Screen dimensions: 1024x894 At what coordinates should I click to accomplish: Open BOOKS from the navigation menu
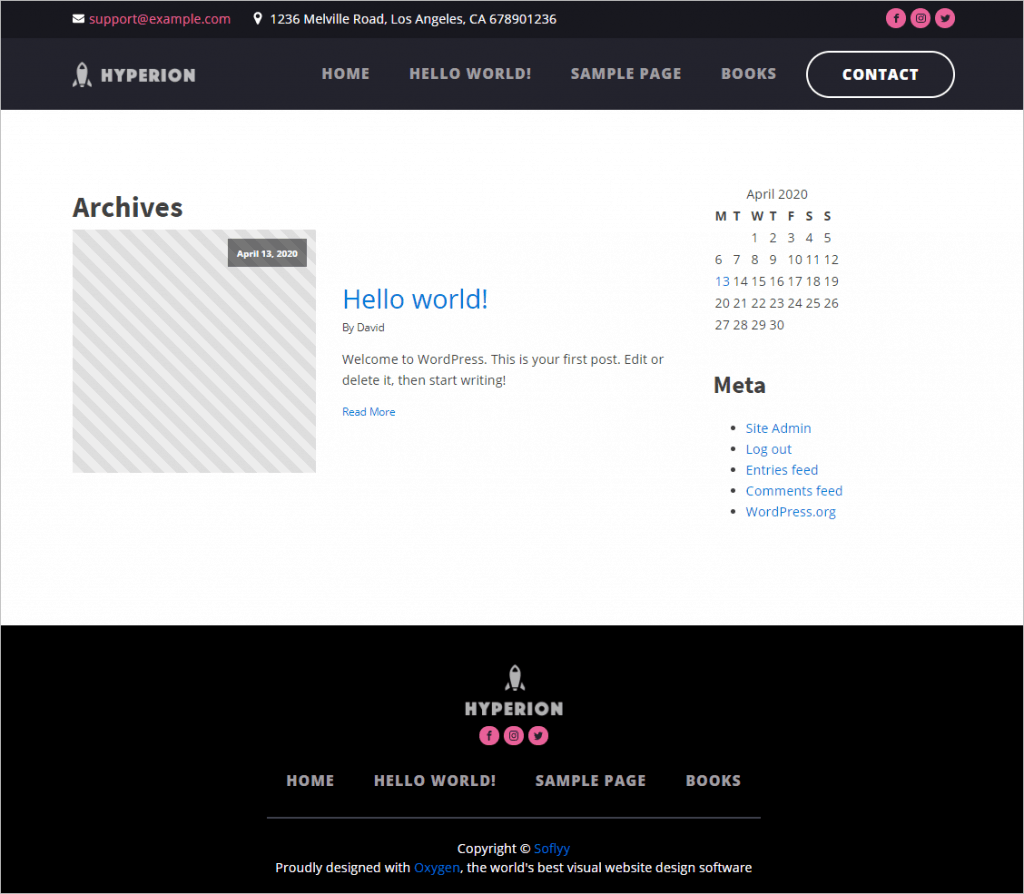click(x=748, y=73)
